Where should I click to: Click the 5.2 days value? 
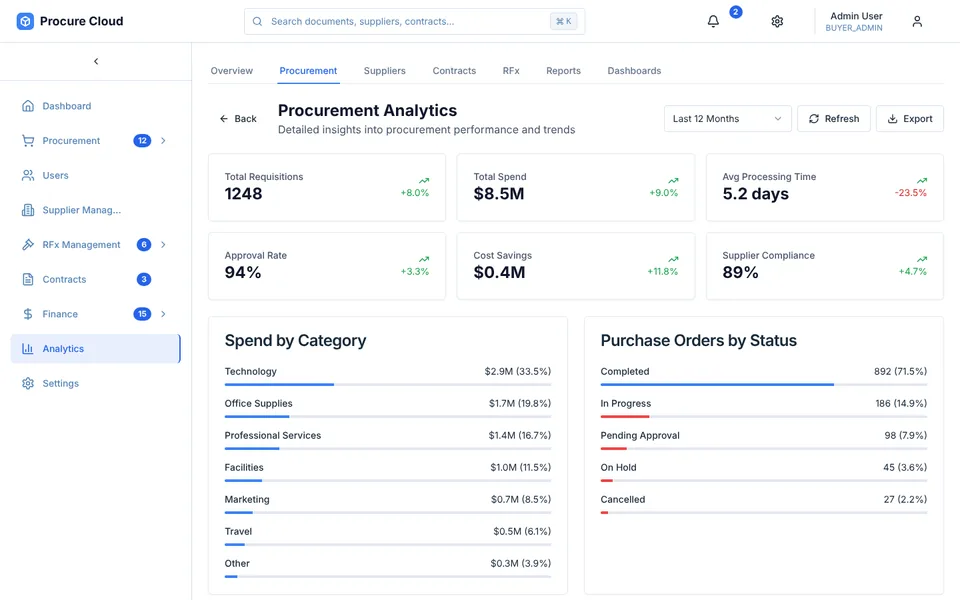(x=755, y=194)
